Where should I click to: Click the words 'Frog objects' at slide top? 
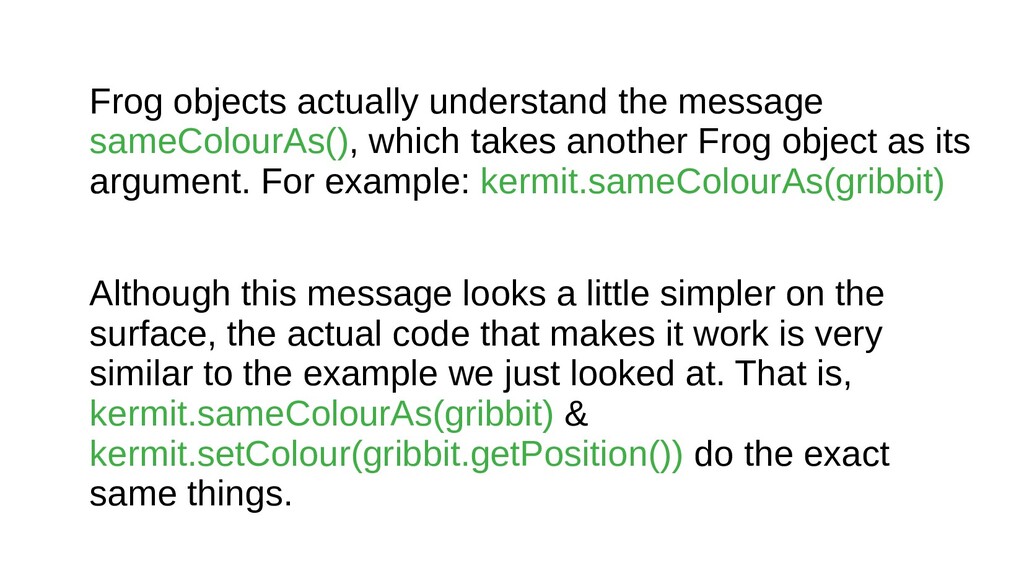(x=188, y=103)
